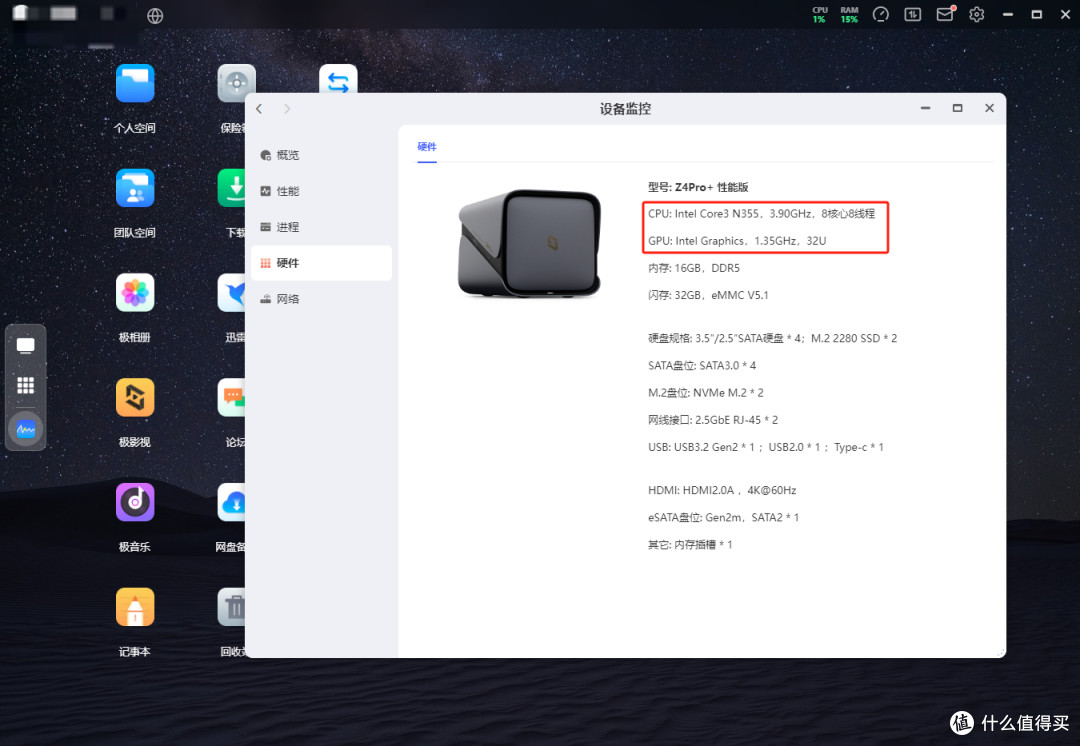Open the mail notifications icon in top bar
This screenshot has height=746, width=1080.
945,14
